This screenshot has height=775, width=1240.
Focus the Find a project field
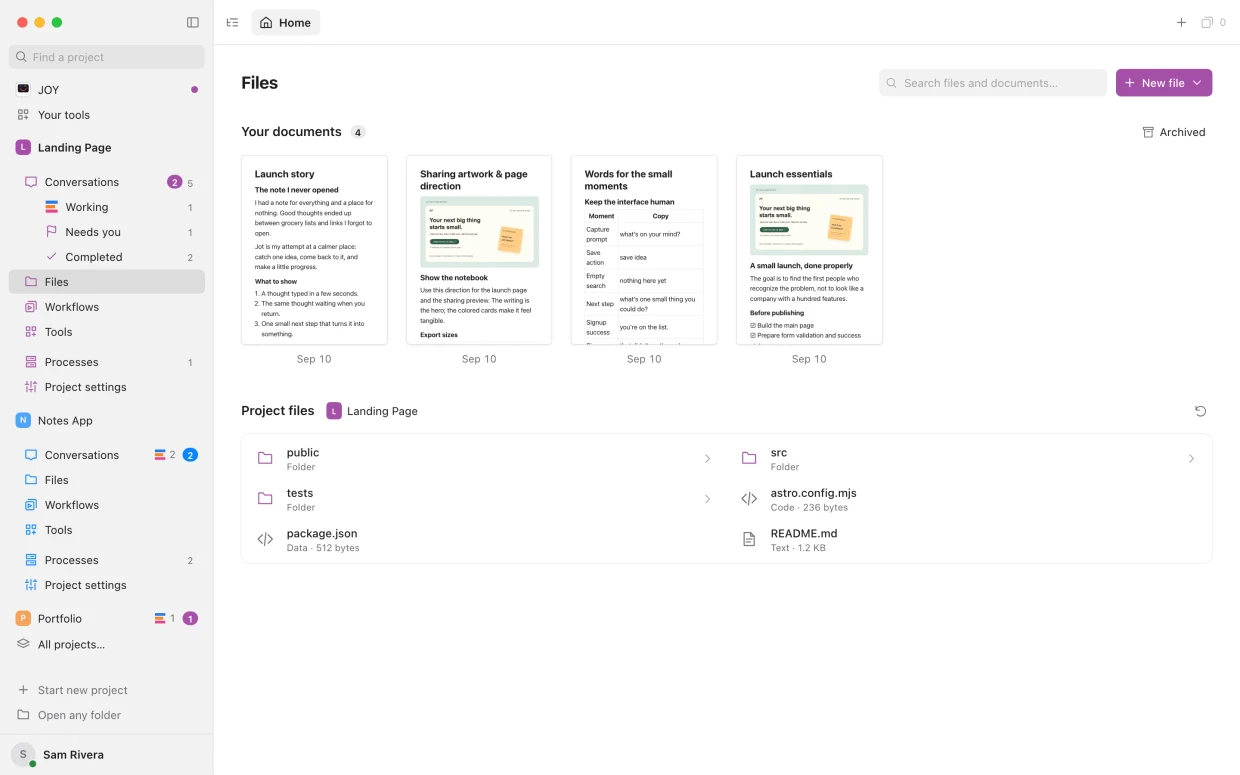pyautogui.click(x=107, y=57)
